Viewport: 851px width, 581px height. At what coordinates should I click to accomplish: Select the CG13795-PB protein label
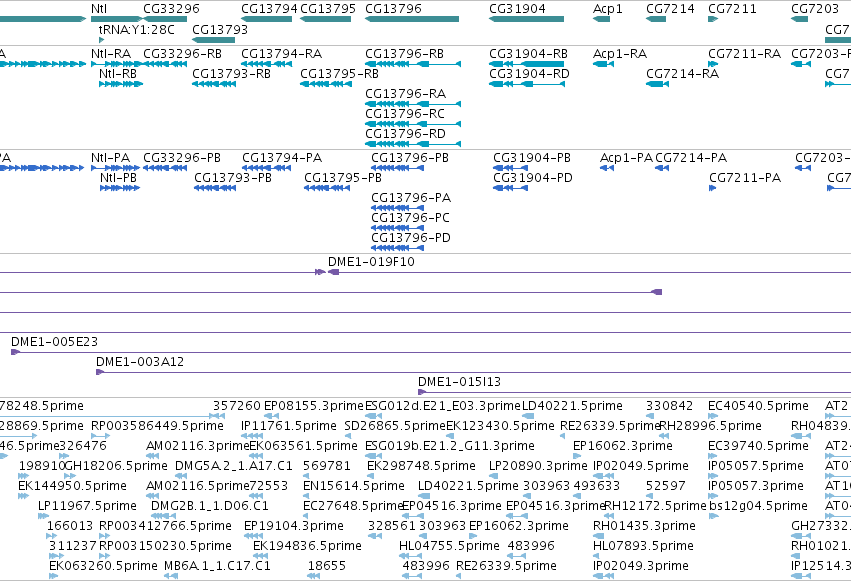pyautogui.click(x=343, y=178)
